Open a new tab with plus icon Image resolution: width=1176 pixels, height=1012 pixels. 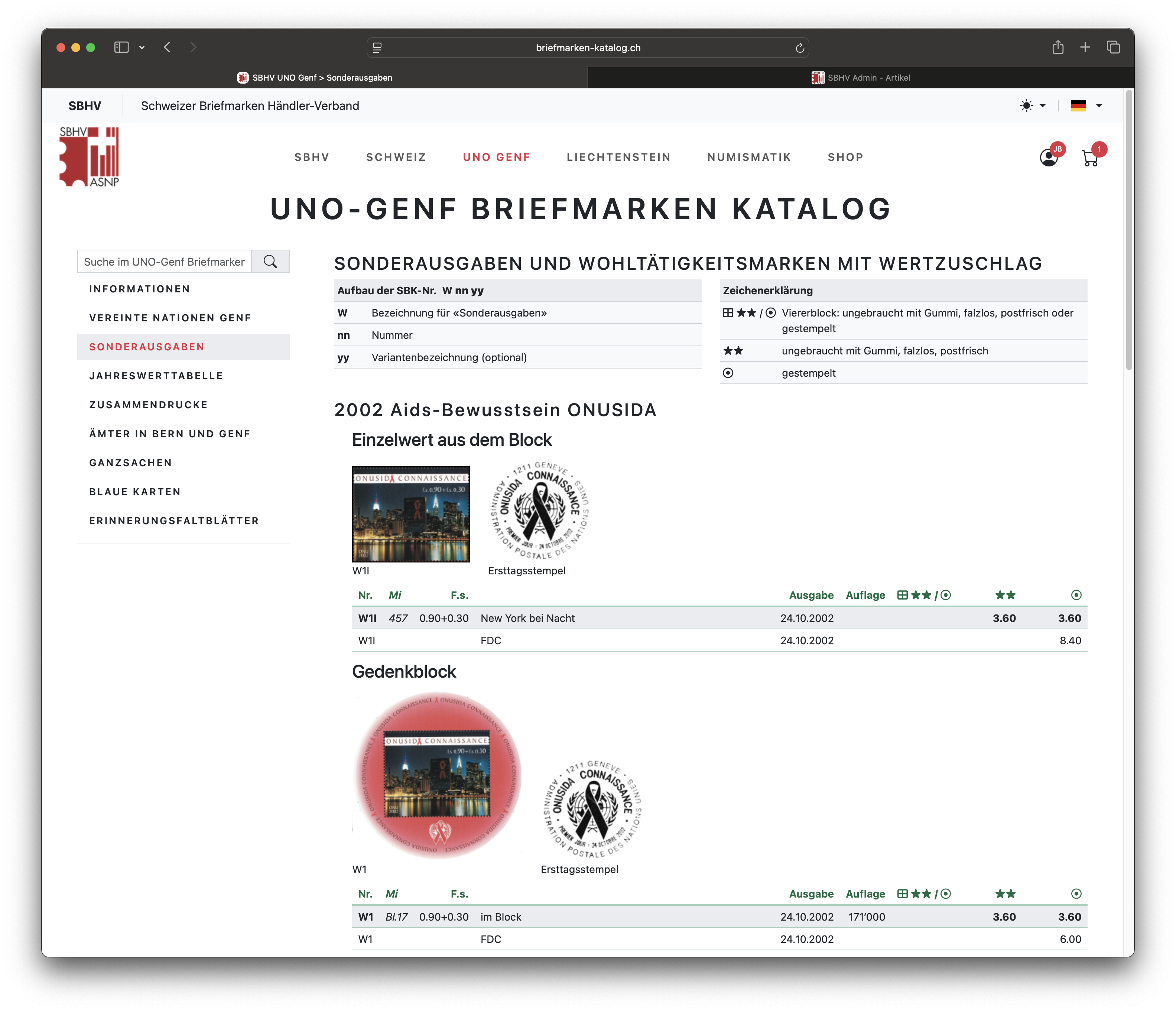(x=1085, y=47)
